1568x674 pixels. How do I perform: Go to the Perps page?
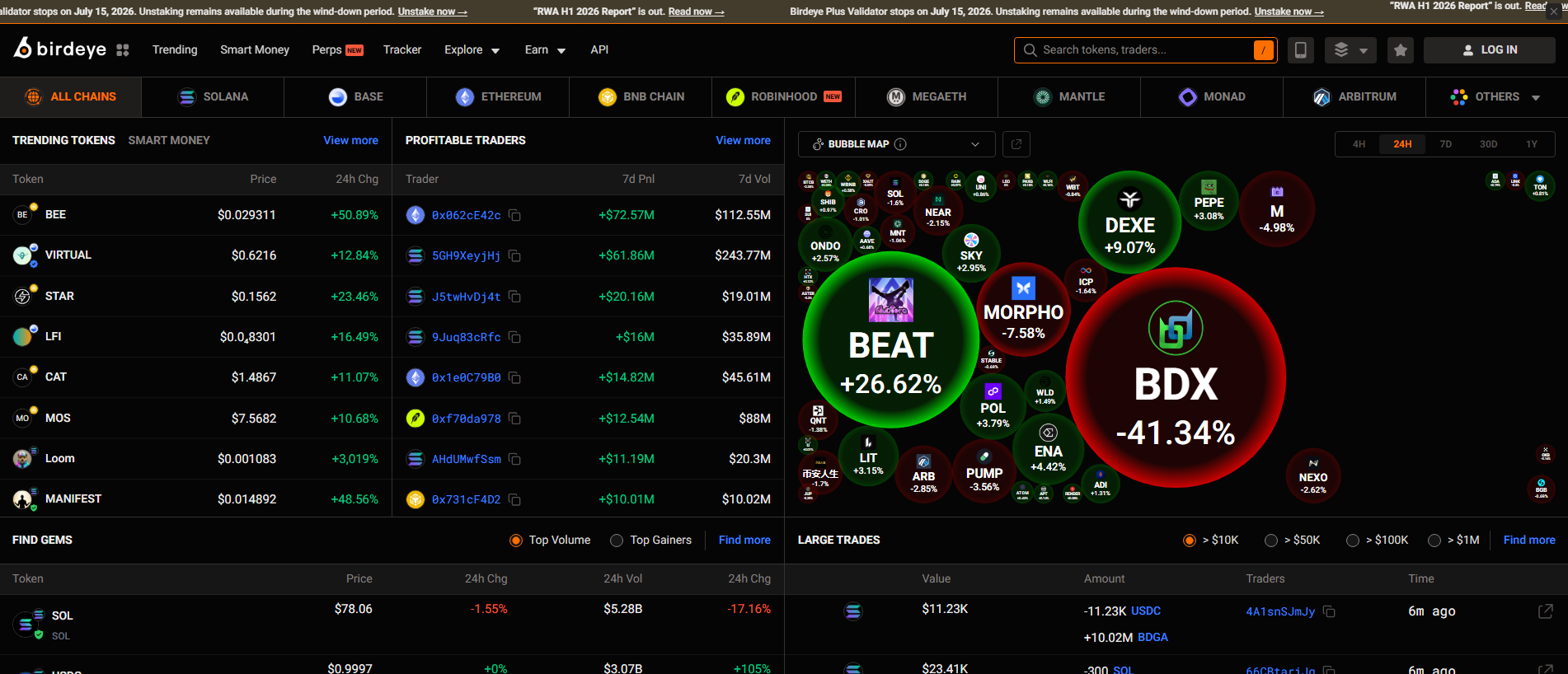pos(337,50)
